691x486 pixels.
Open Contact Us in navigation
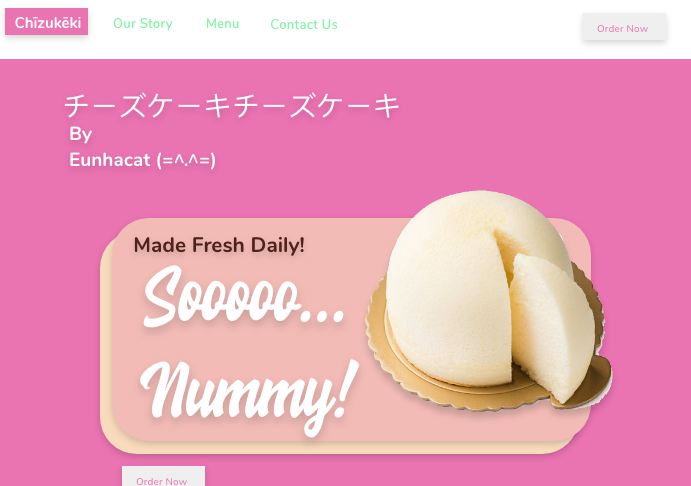(304, 24)
